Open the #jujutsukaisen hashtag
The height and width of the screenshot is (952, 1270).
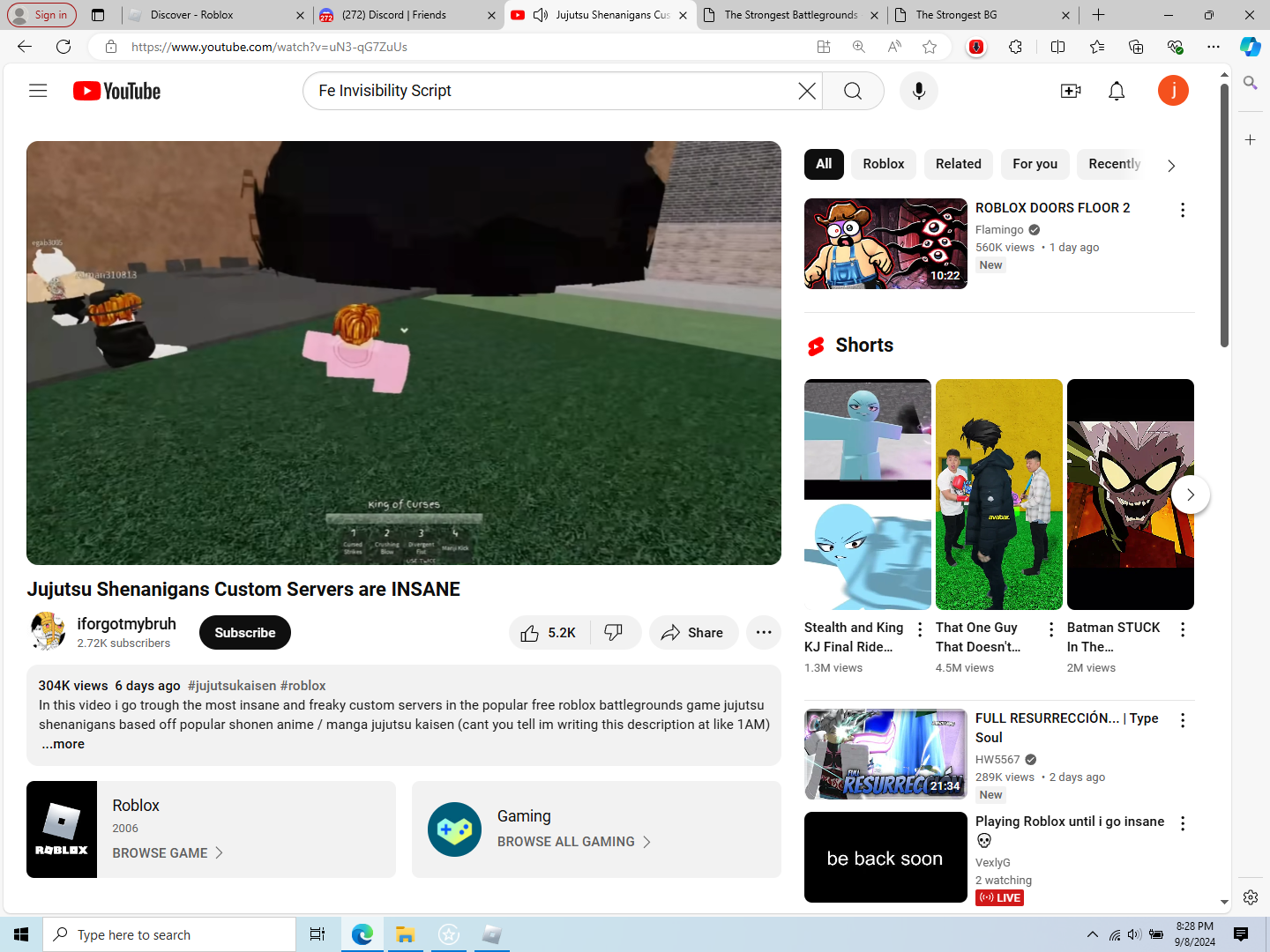[232, 686]
